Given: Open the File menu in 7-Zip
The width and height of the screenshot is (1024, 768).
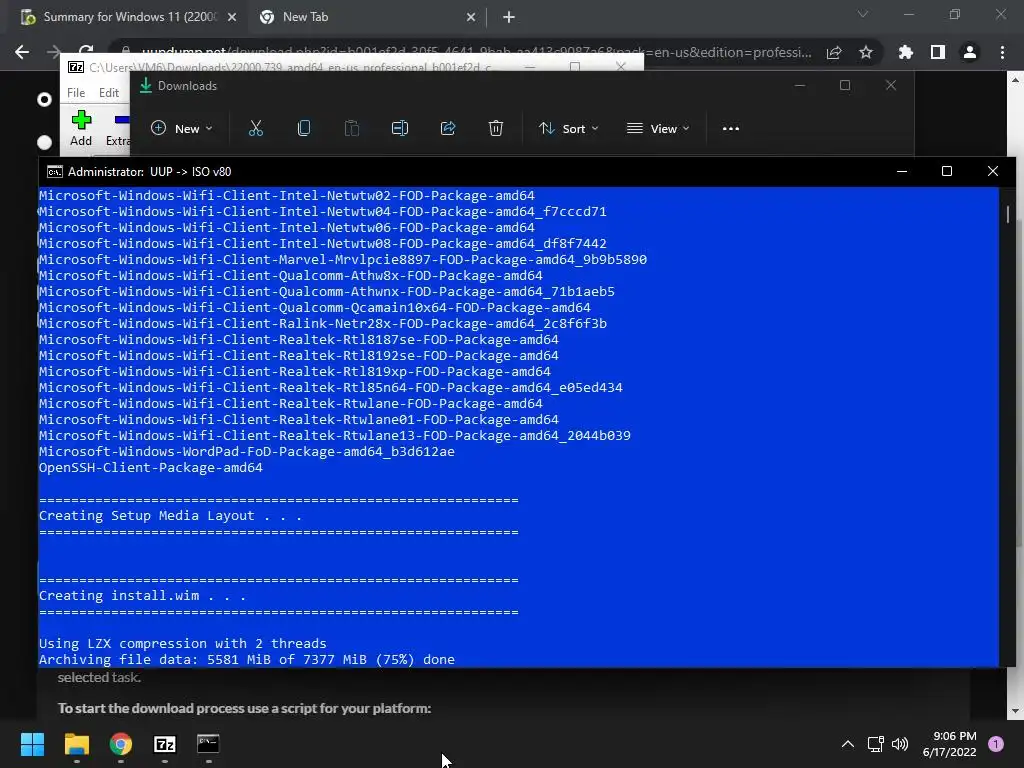Looking at the screenshot, I should pos(76,93).
